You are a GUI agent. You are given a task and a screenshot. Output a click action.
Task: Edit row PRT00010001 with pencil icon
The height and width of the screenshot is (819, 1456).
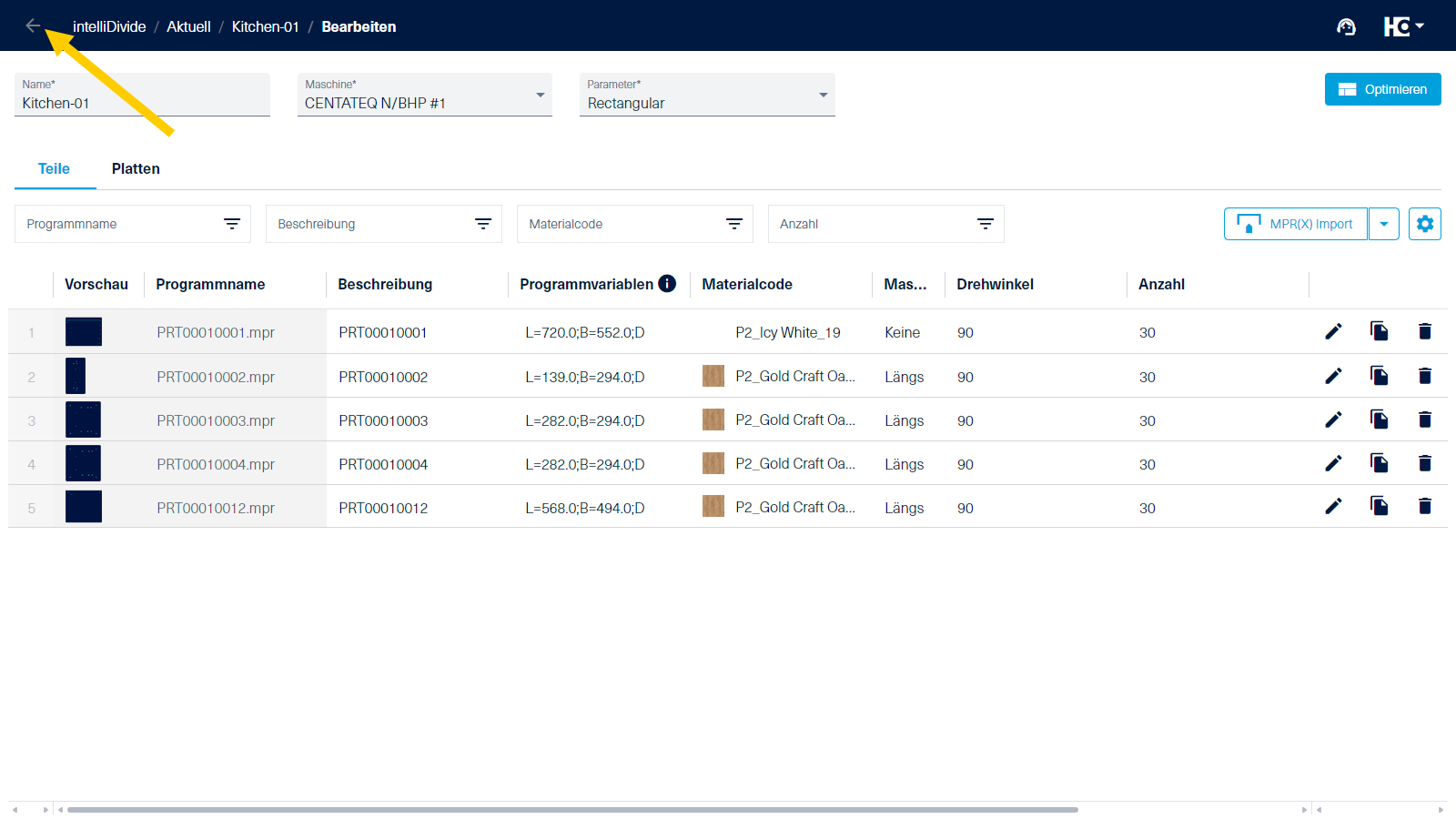point(1333,332)
